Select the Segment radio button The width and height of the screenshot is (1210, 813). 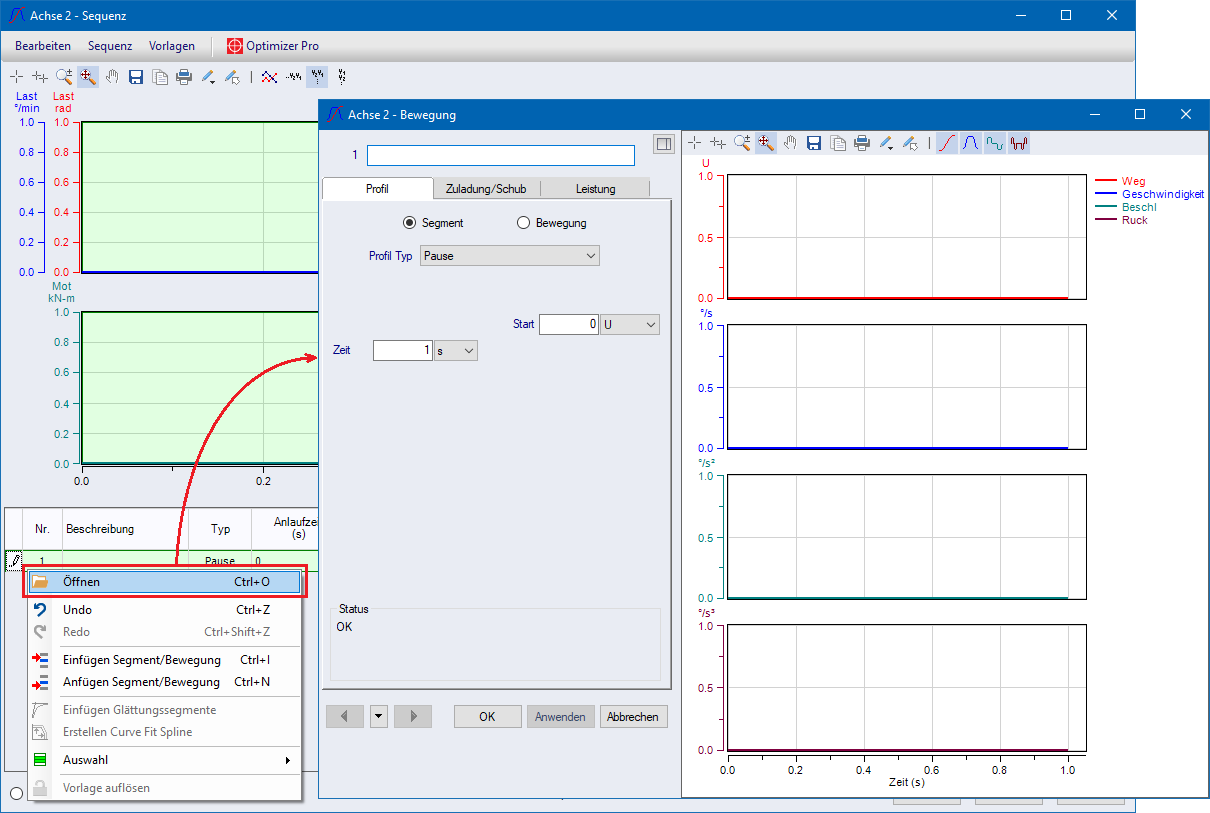click(409, 223)
